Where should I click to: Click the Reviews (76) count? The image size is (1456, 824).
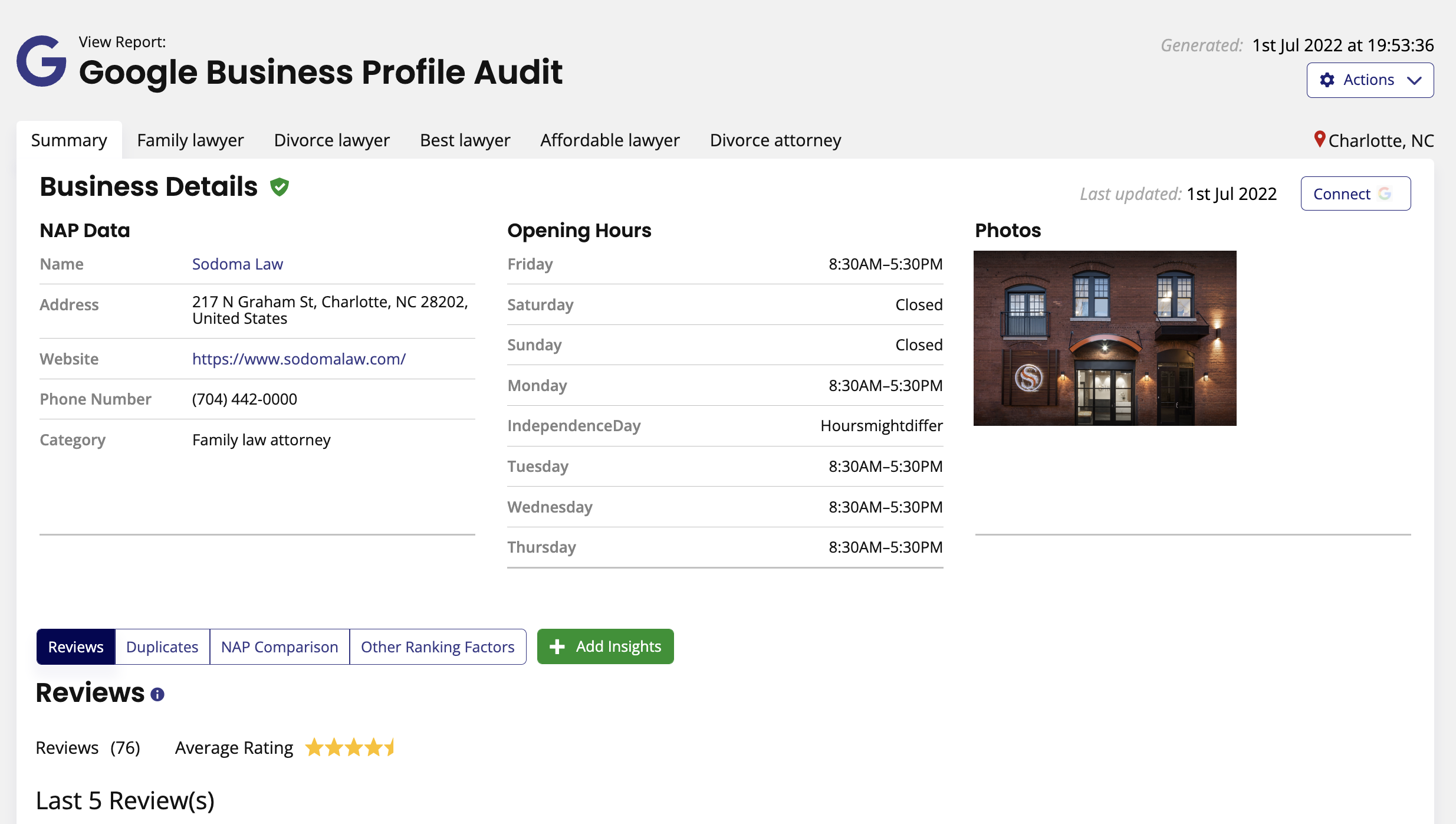(88, 748)
